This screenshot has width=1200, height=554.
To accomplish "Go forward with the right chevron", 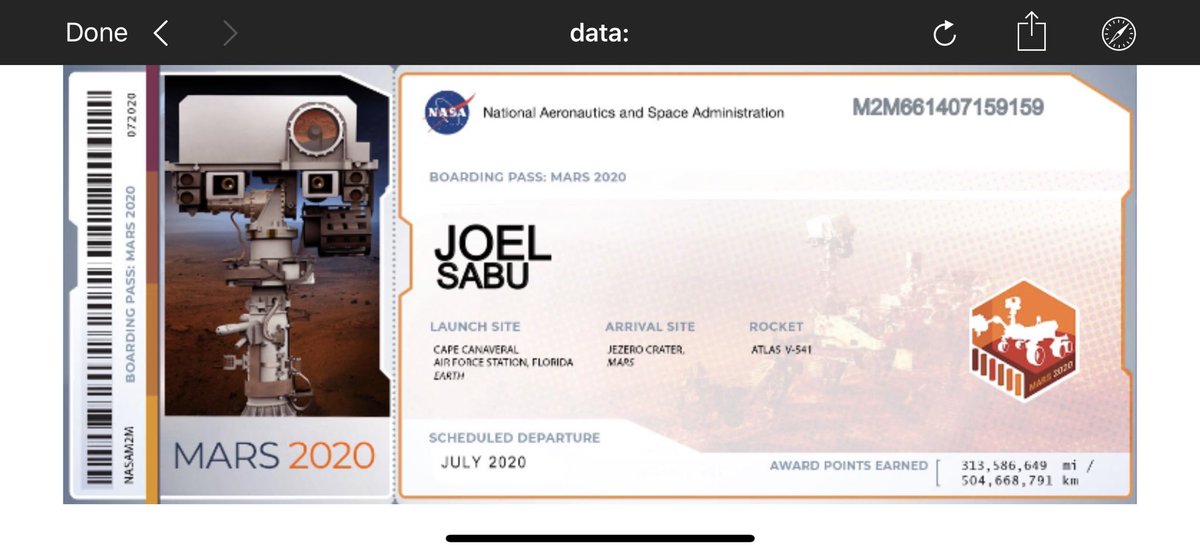I will 230,33.
